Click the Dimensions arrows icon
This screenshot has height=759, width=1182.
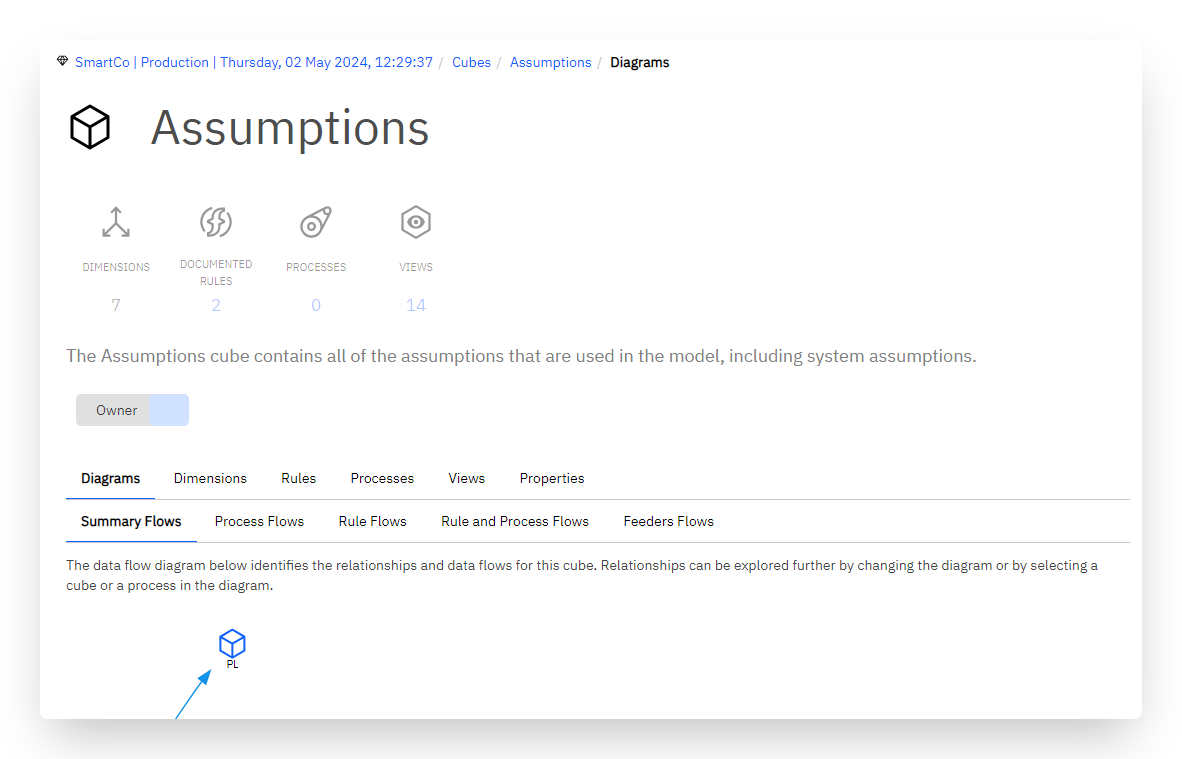(x=116, y=222)
